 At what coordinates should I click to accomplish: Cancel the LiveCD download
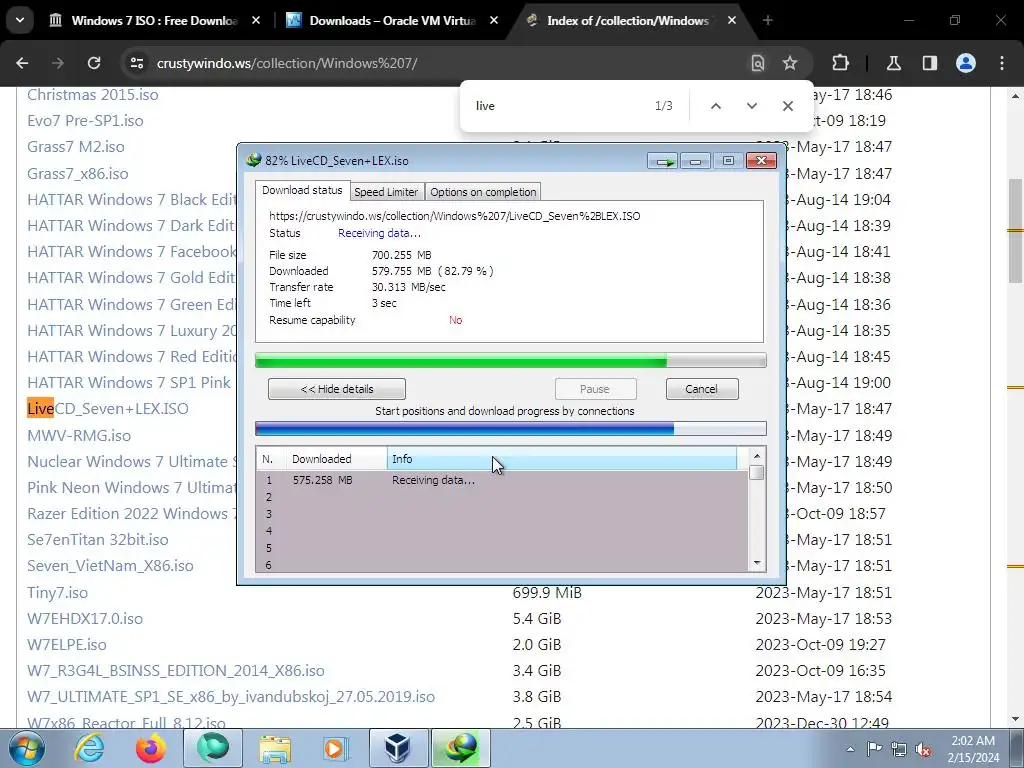(702, 389)
